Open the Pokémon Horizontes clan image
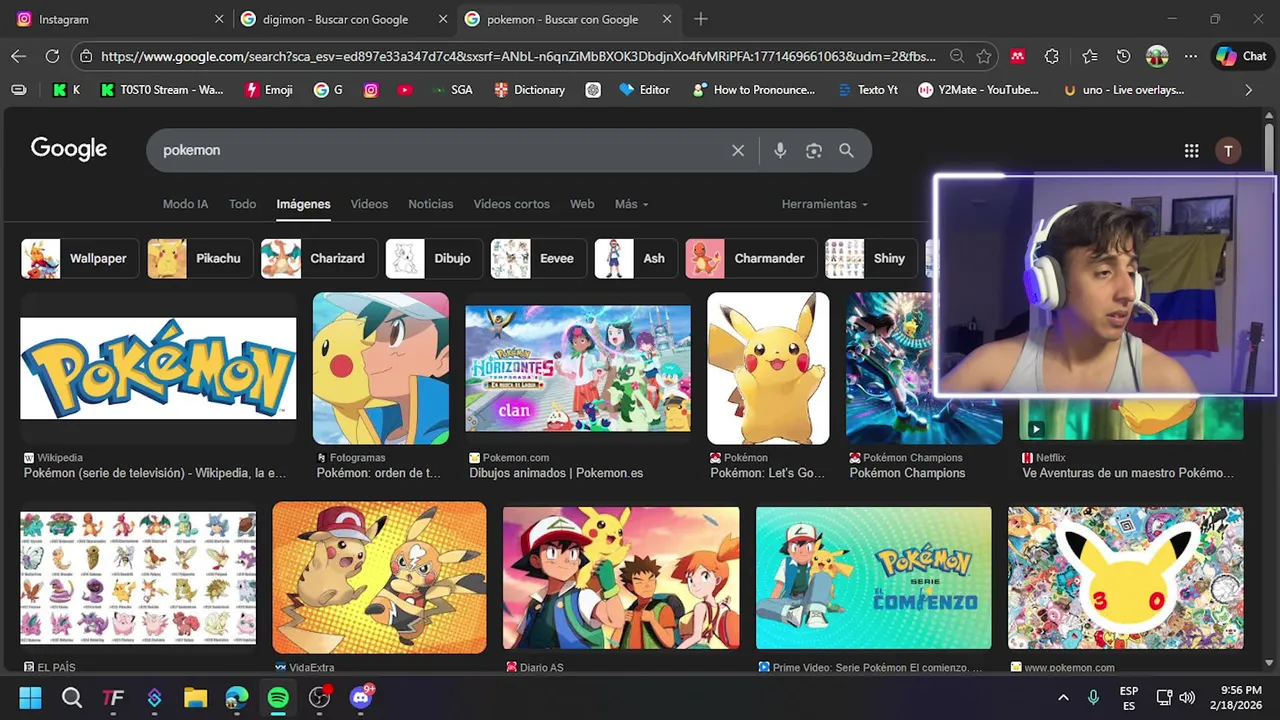The width and height of the screenshot is (1280, 720). click(x=578, y=368)
